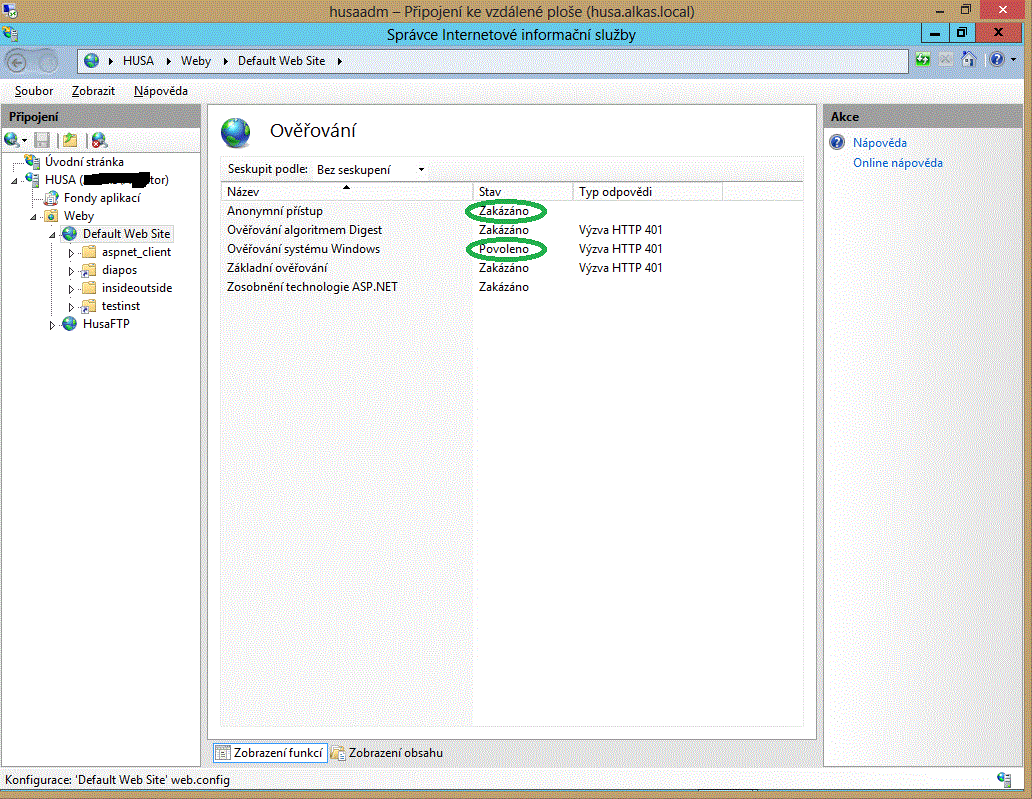
Task: Select Fondy aplikací in the tree
Action: tap(101, 198)
